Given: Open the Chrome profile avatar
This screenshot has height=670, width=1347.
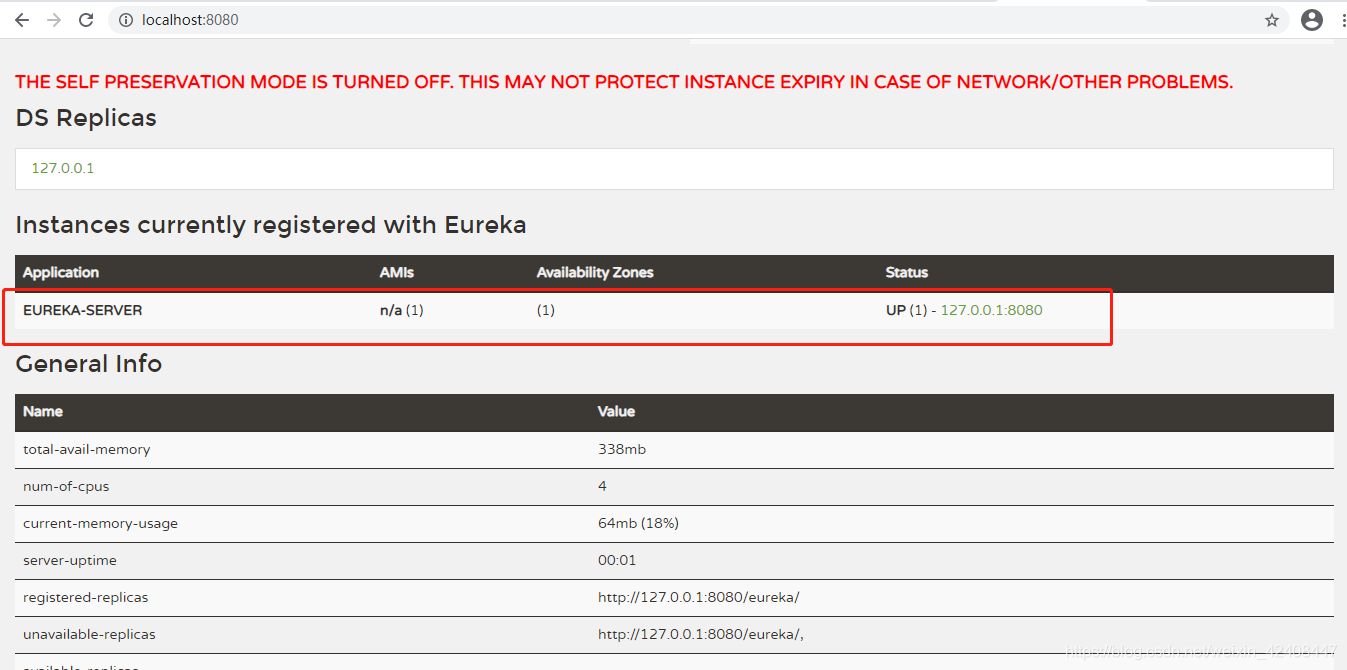Looking at the screenshot, I should point(1312,20).
